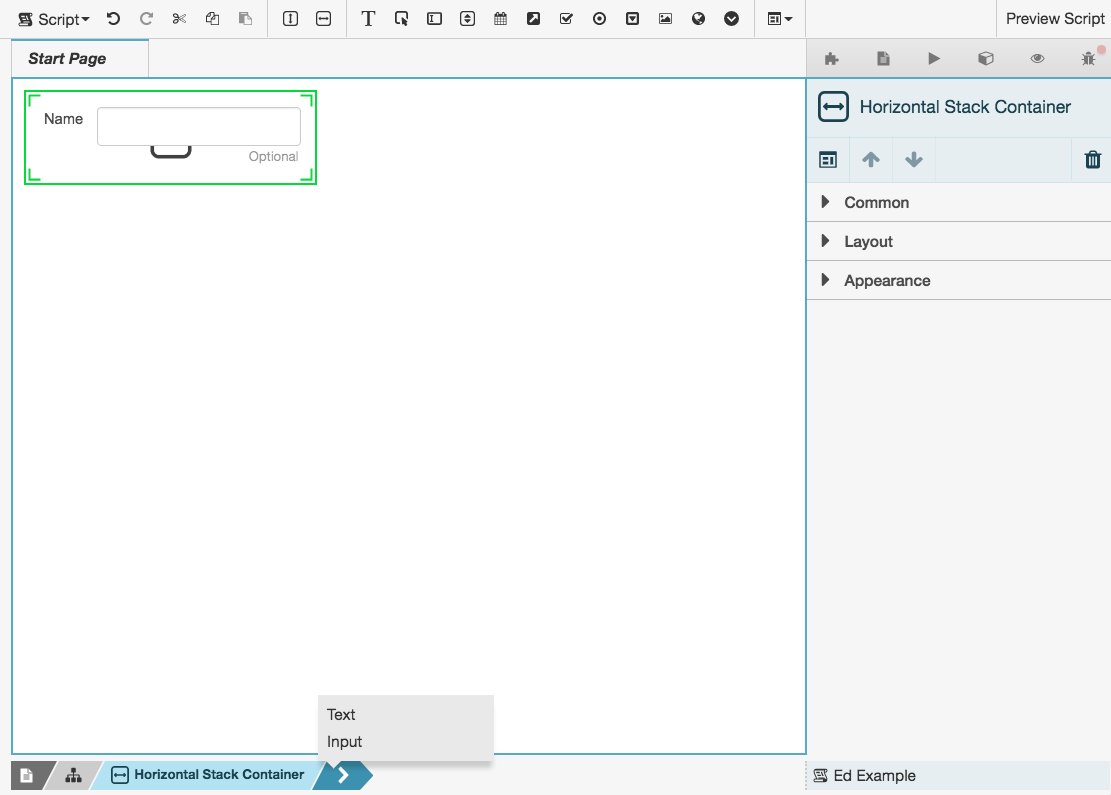Add a date picker calendar element
The width and height of the screenshot is (1111, 795).
[x=500, y=19]
